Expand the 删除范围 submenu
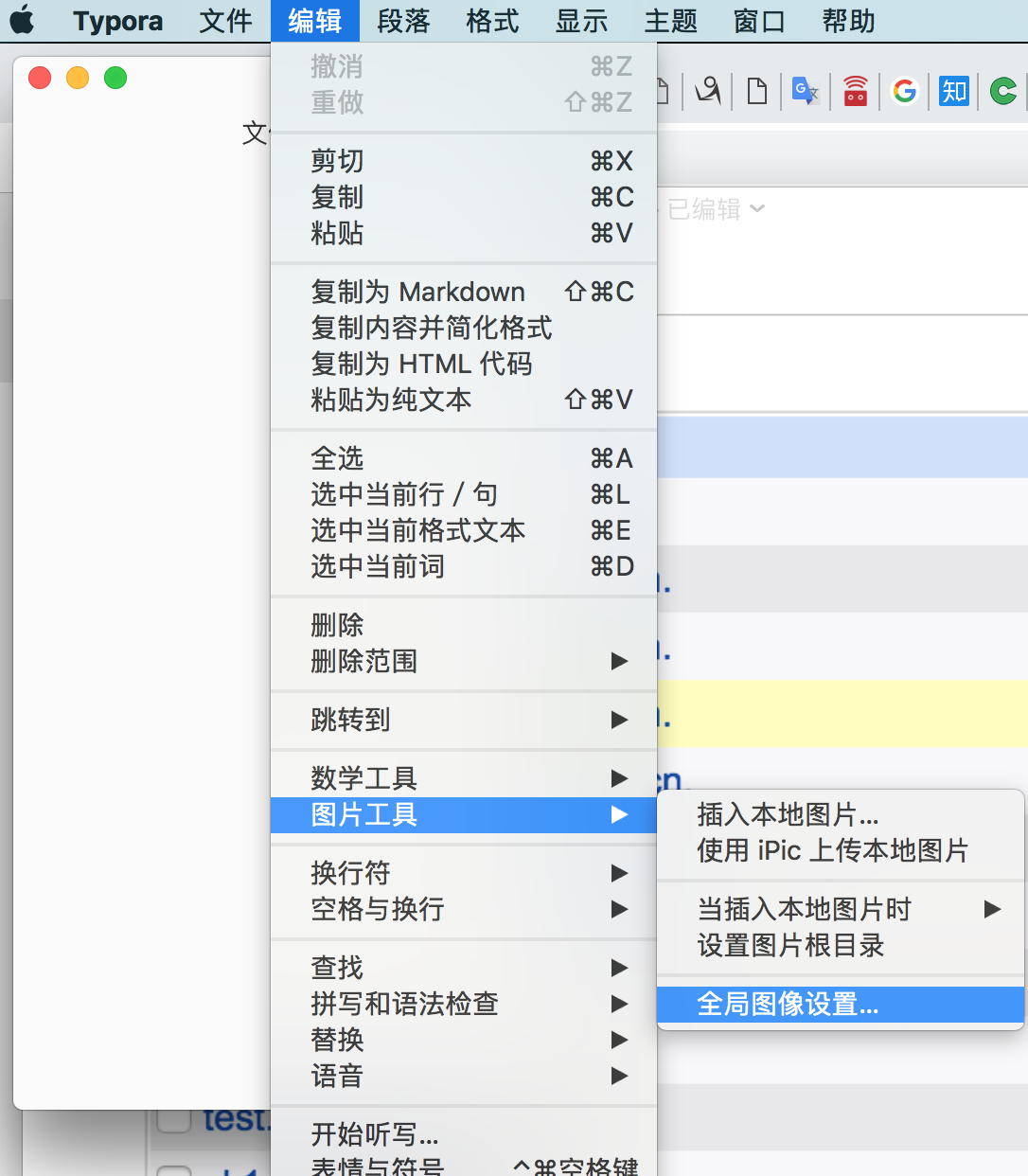The image size is (1028, 1176). point(464,661)
